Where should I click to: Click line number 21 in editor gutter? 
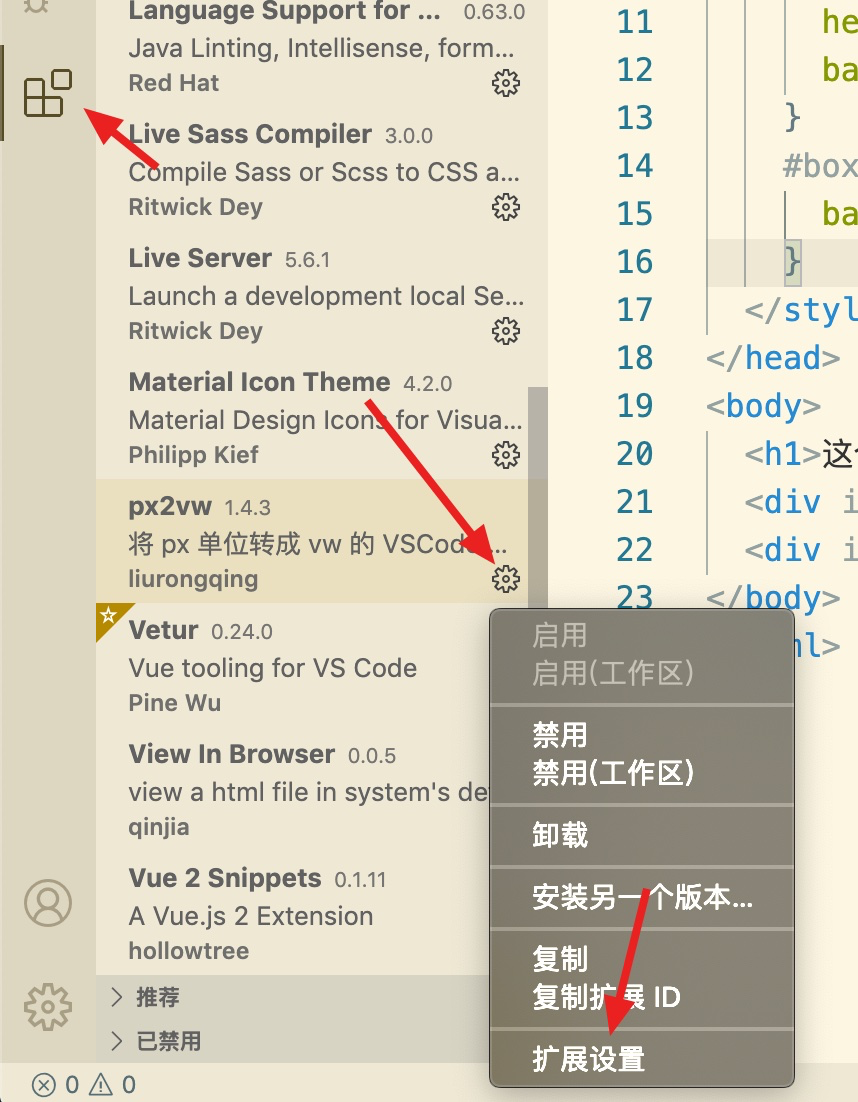(x=635, y=502)
